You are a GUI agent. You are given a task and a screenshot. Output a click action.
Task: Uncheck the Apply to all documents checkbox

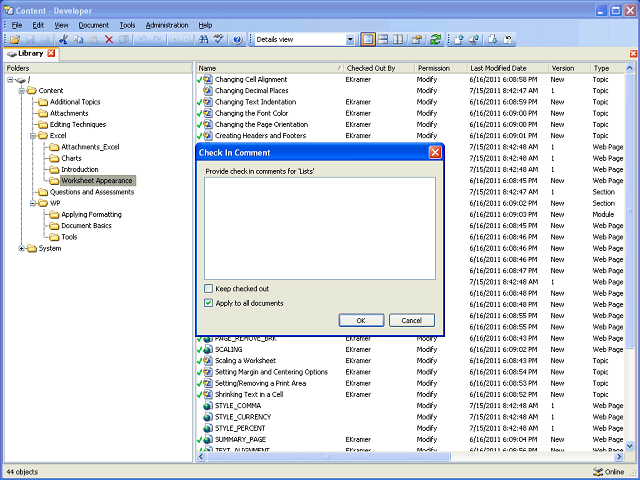[x=209, y=303]
